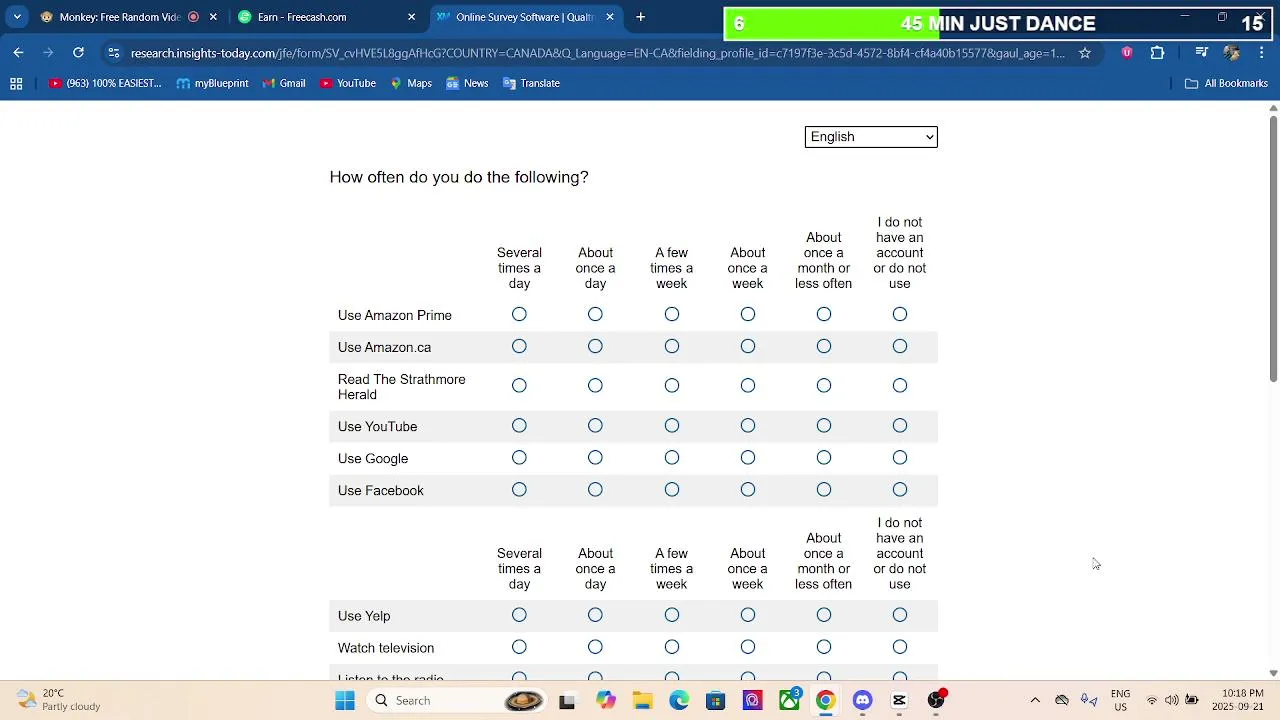Viewport: 1280px width, 720px height.
Task: Select Several times a day for Amazon Prime
Action: pos(519,315)
